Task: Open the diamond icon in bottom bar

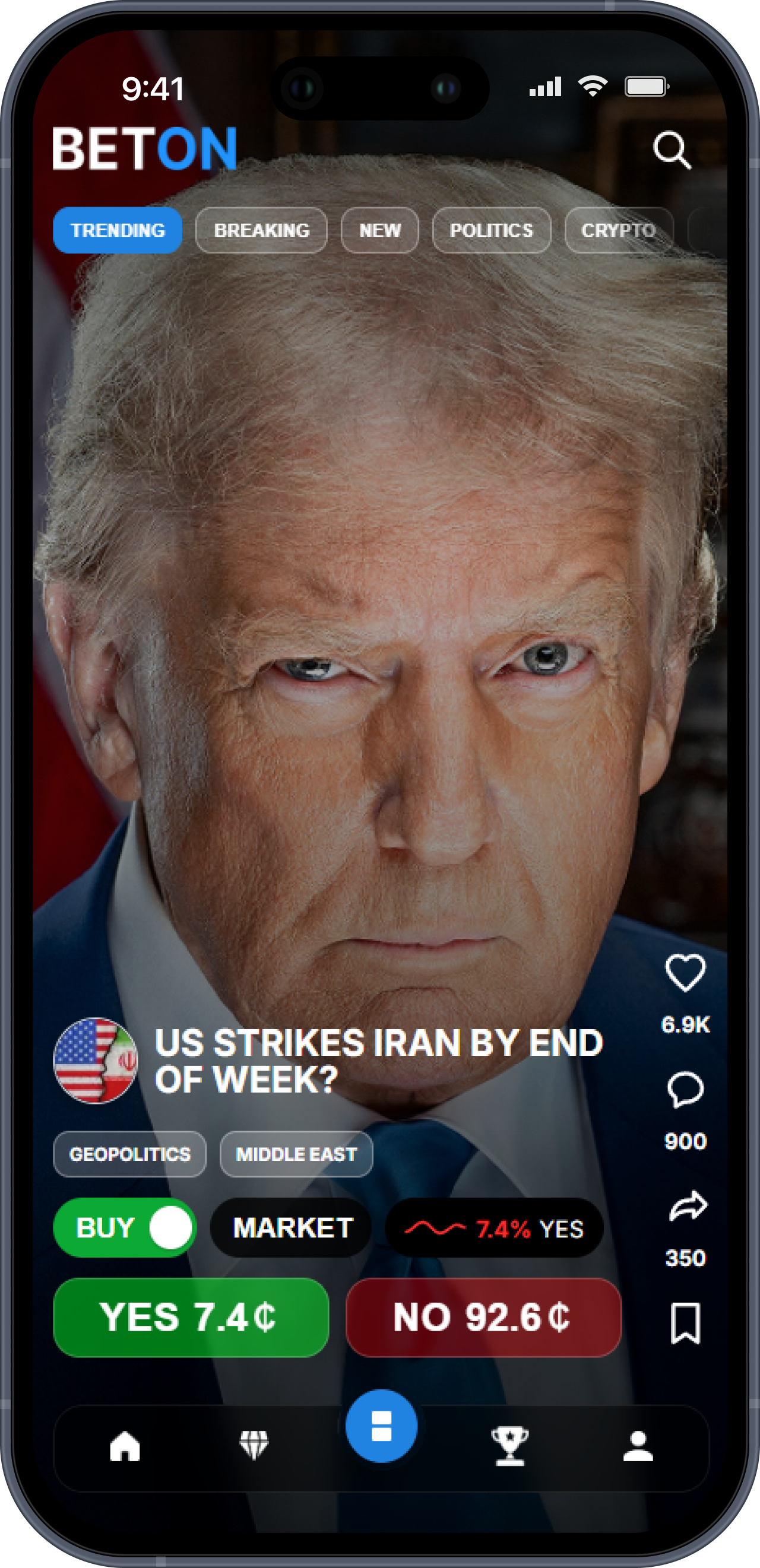Action: [x=254, y=1445]
